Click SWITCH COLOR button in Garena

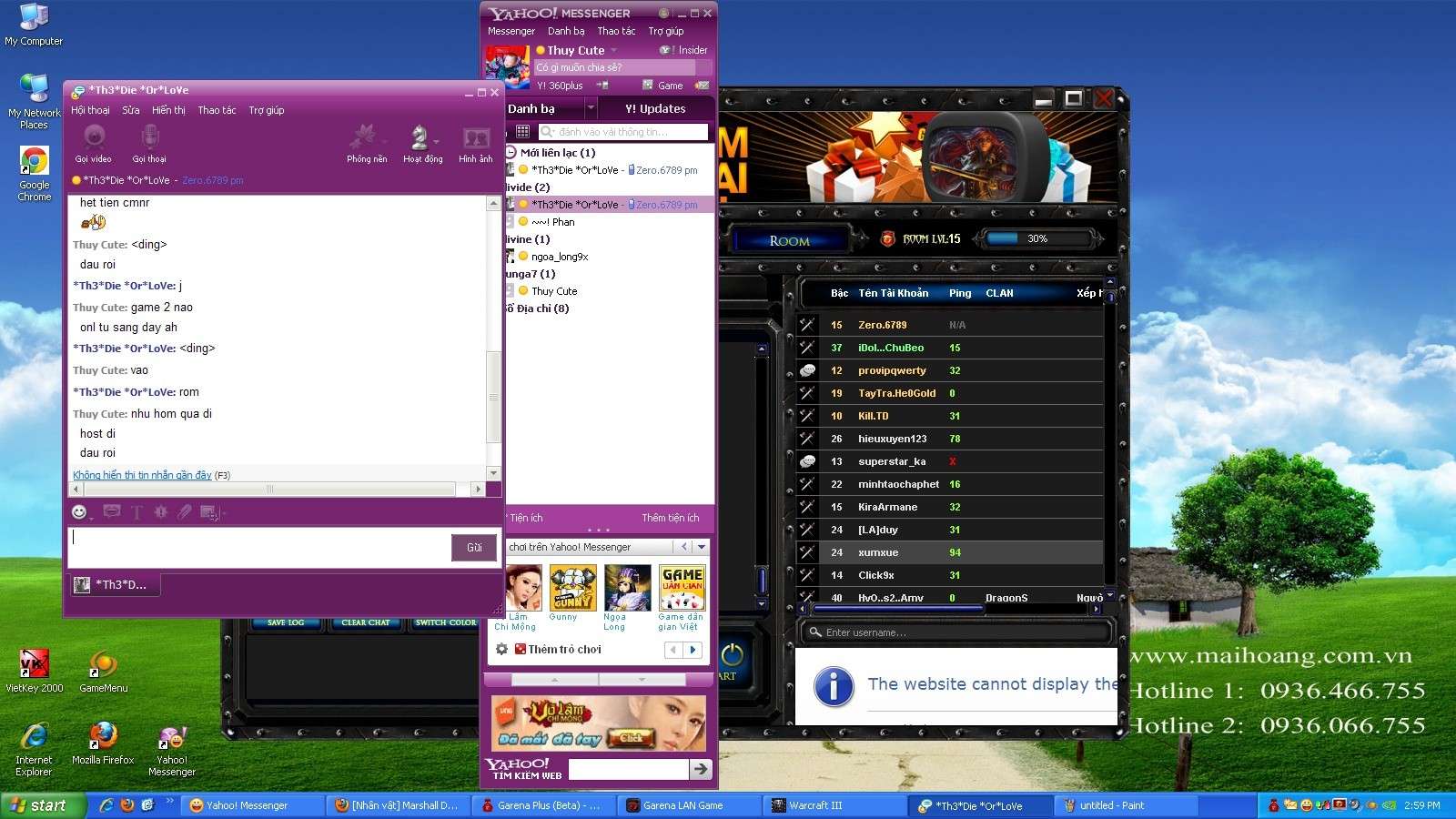point(446,622)
